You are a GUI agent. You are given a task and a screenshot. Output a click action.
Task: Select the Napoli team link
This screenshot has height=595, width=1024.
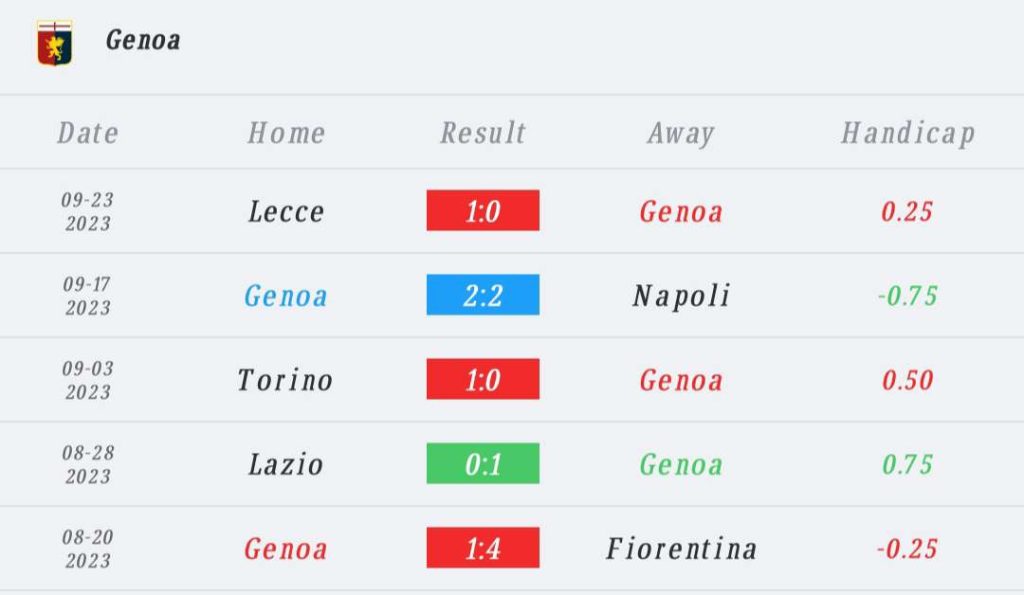click(x=681, y=296)
